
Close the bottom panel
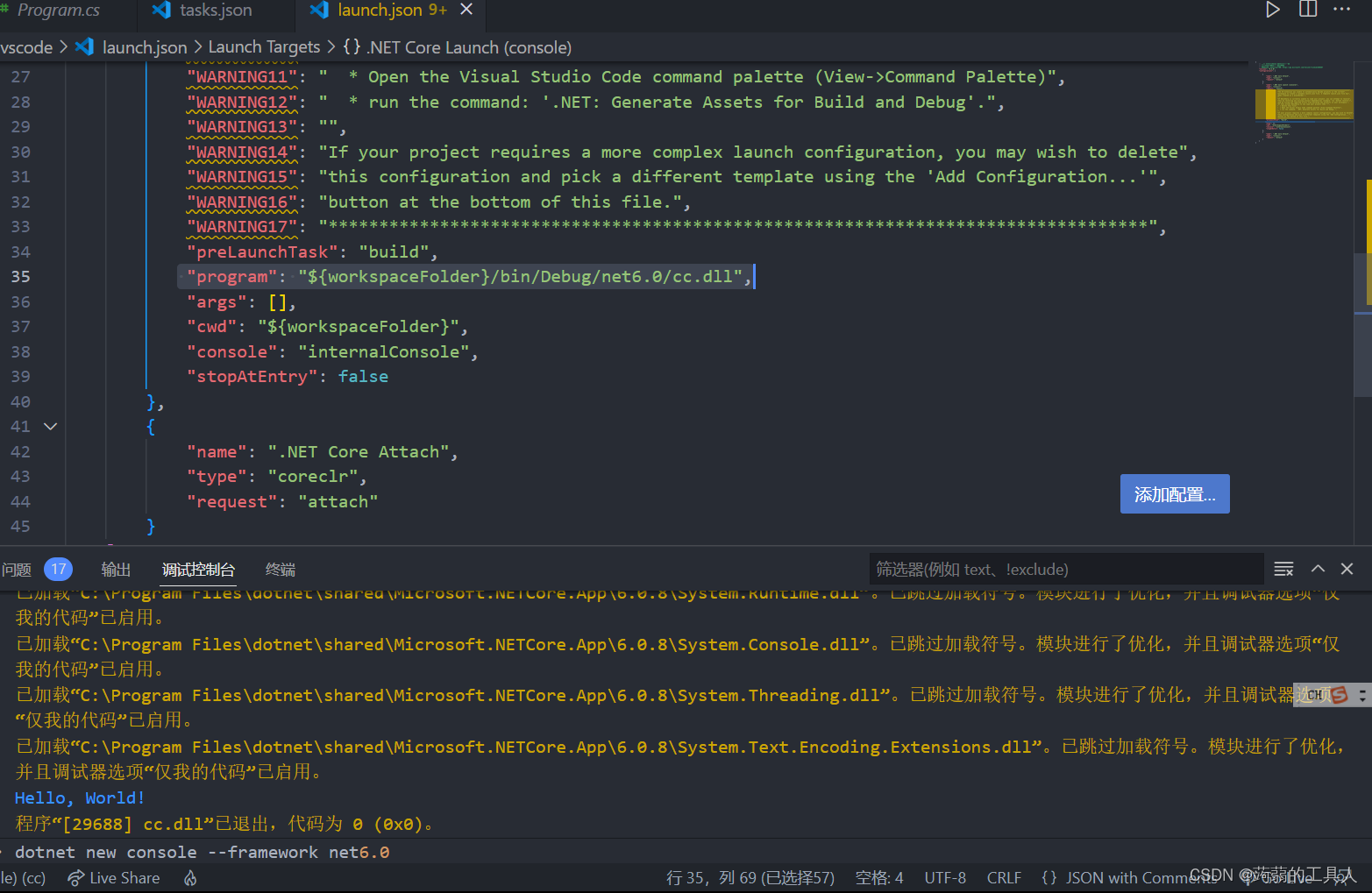tap(1347, 569)
